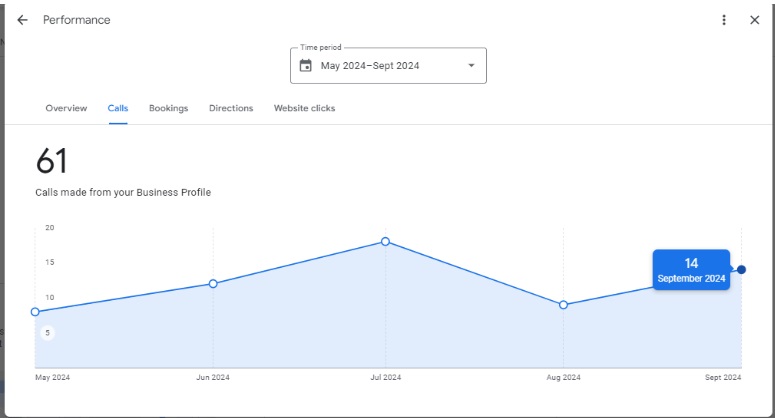Go back using the left arrow icon
Viewport: 775px width, 418px height.
click(22, 20)
